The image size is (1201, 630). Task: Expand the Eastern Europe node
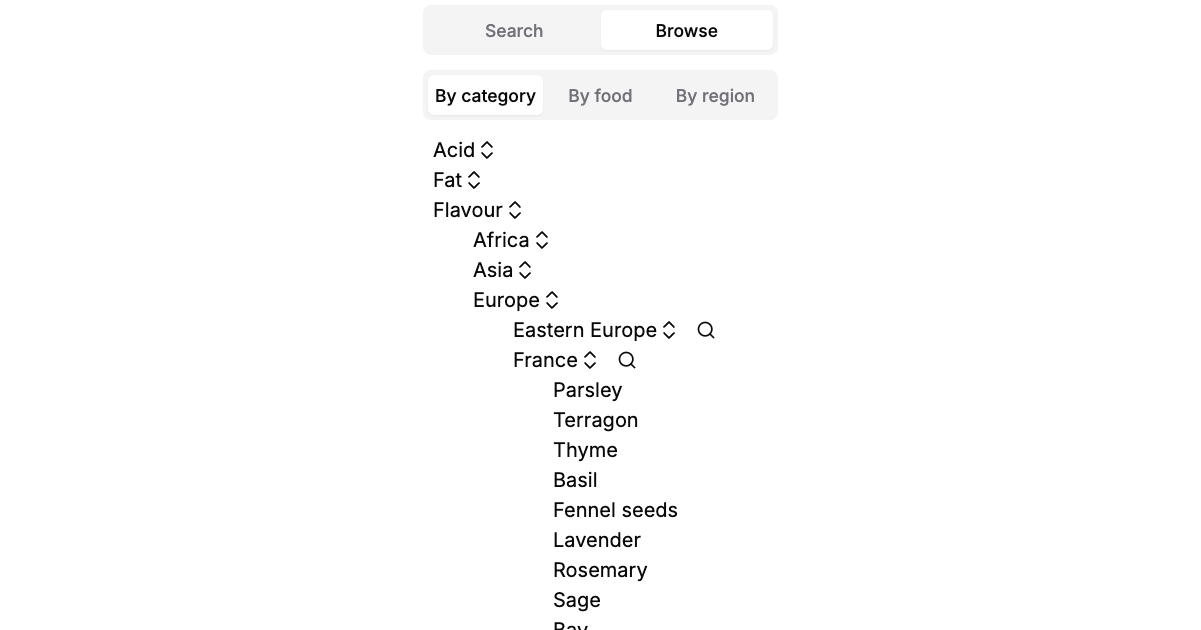pyautogui.click(x=669, y=330)
